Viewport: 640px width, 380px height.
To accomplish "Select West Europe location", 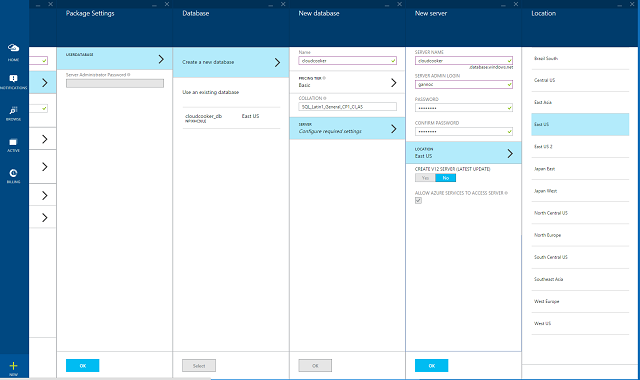I will coord(580,301).
